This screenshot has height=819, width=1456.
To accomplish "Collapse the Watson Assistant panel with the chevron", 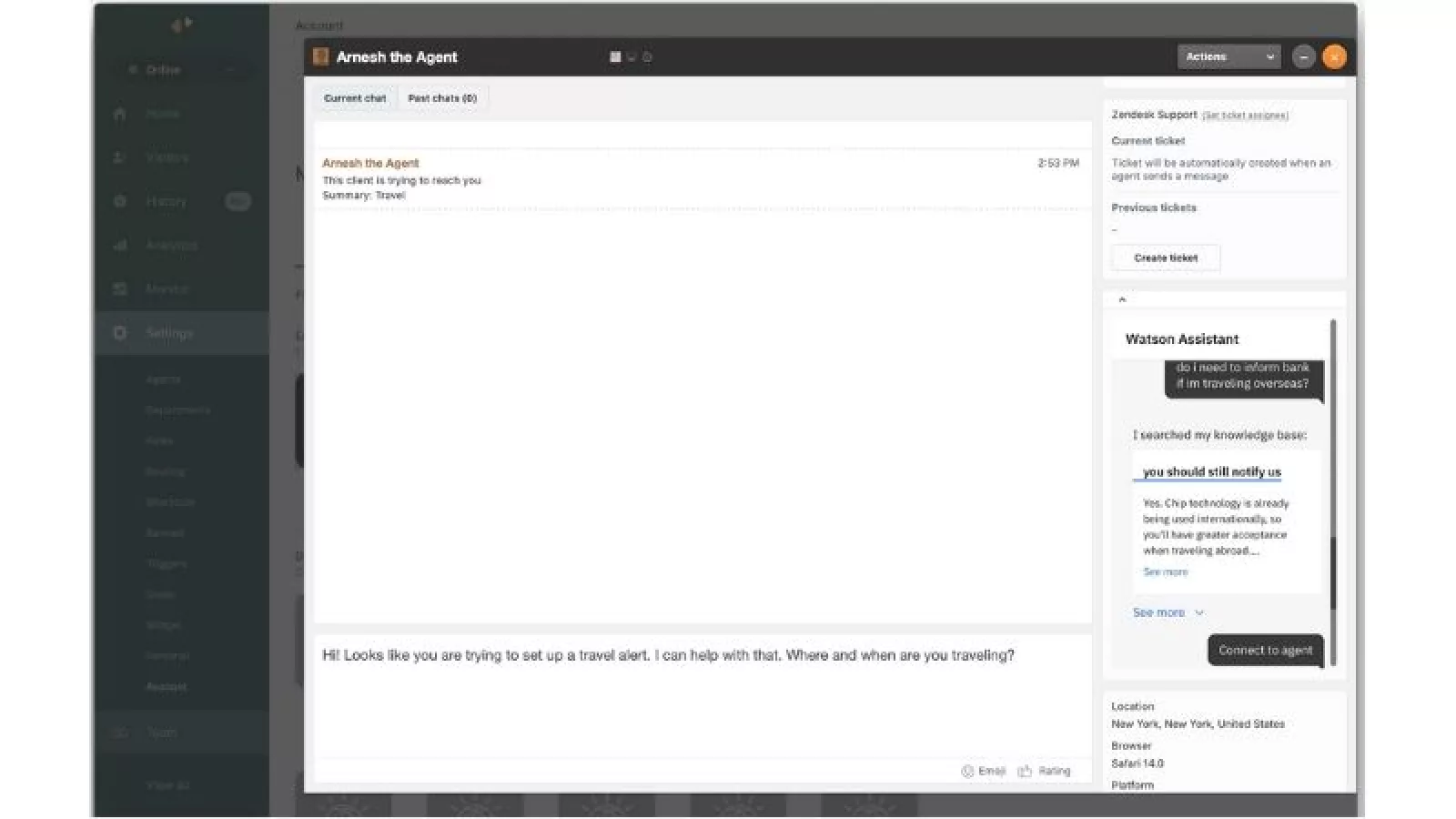I will coord(1122,299).
